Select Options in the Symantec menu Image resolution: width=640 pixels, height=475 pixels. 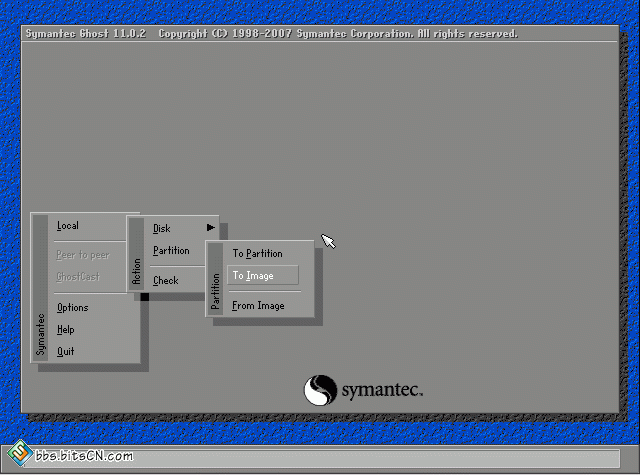tap(73, 307)
